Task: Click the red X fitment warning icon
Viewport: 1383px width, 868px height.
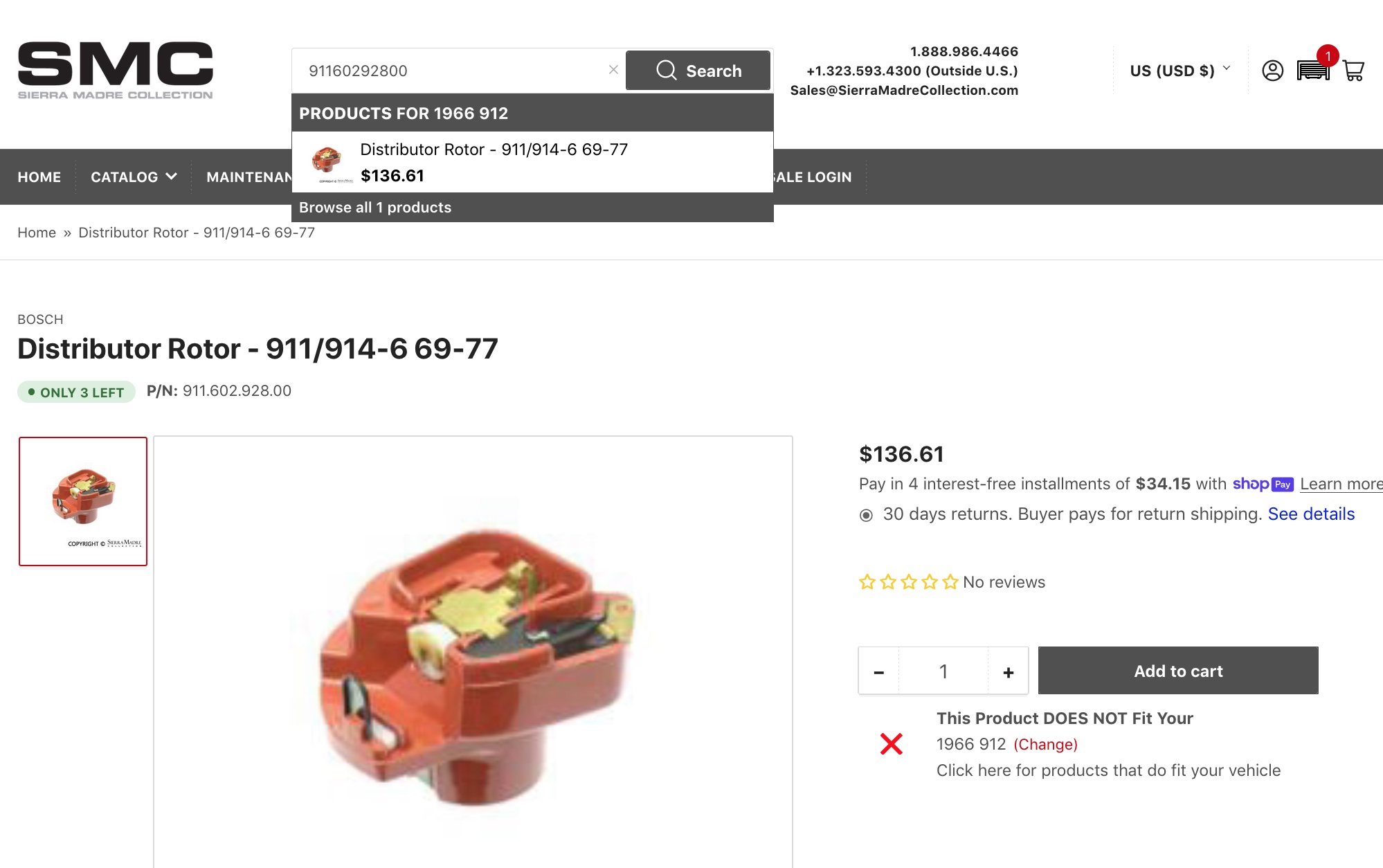Action: (x=891, y=744)
